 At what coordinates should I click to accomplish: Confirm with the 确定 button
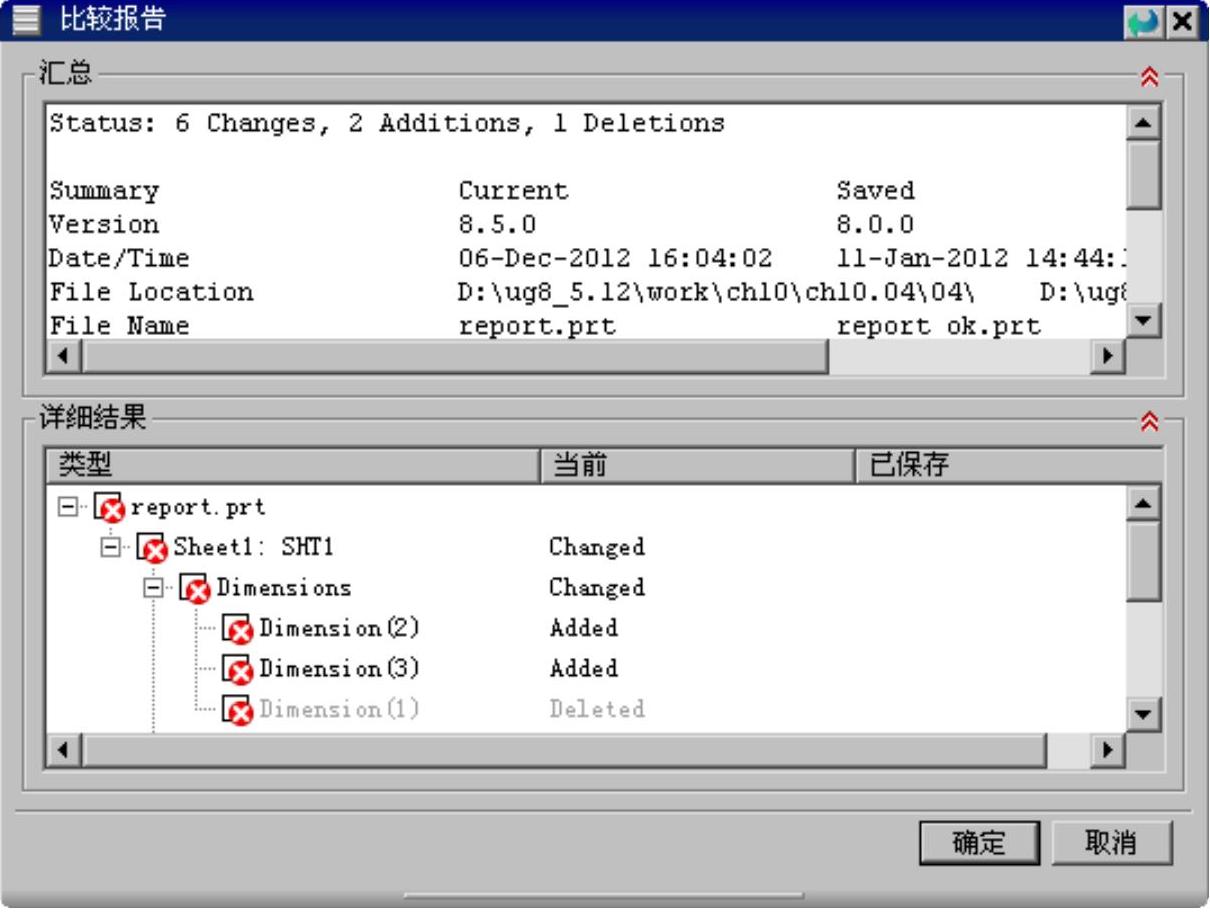coord(979,843)
